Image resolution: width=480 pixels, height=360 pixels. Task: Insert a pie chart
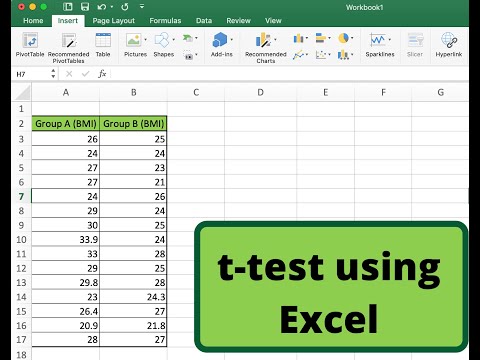tap(343, 38)
